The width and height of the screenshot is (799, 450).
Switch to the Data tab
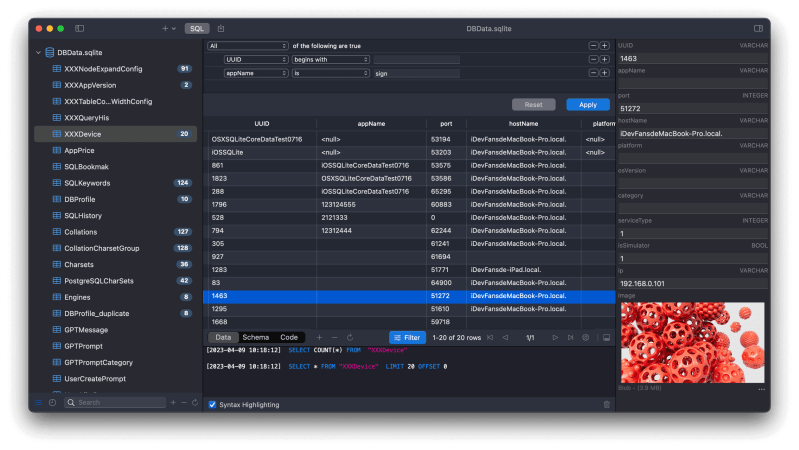223,337
